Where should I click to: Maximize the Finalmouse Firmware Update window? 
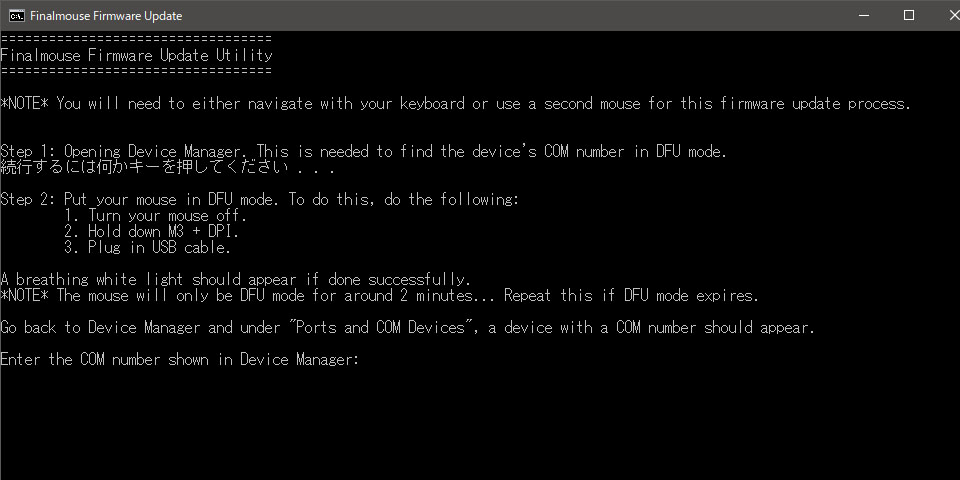pos(909,15)
